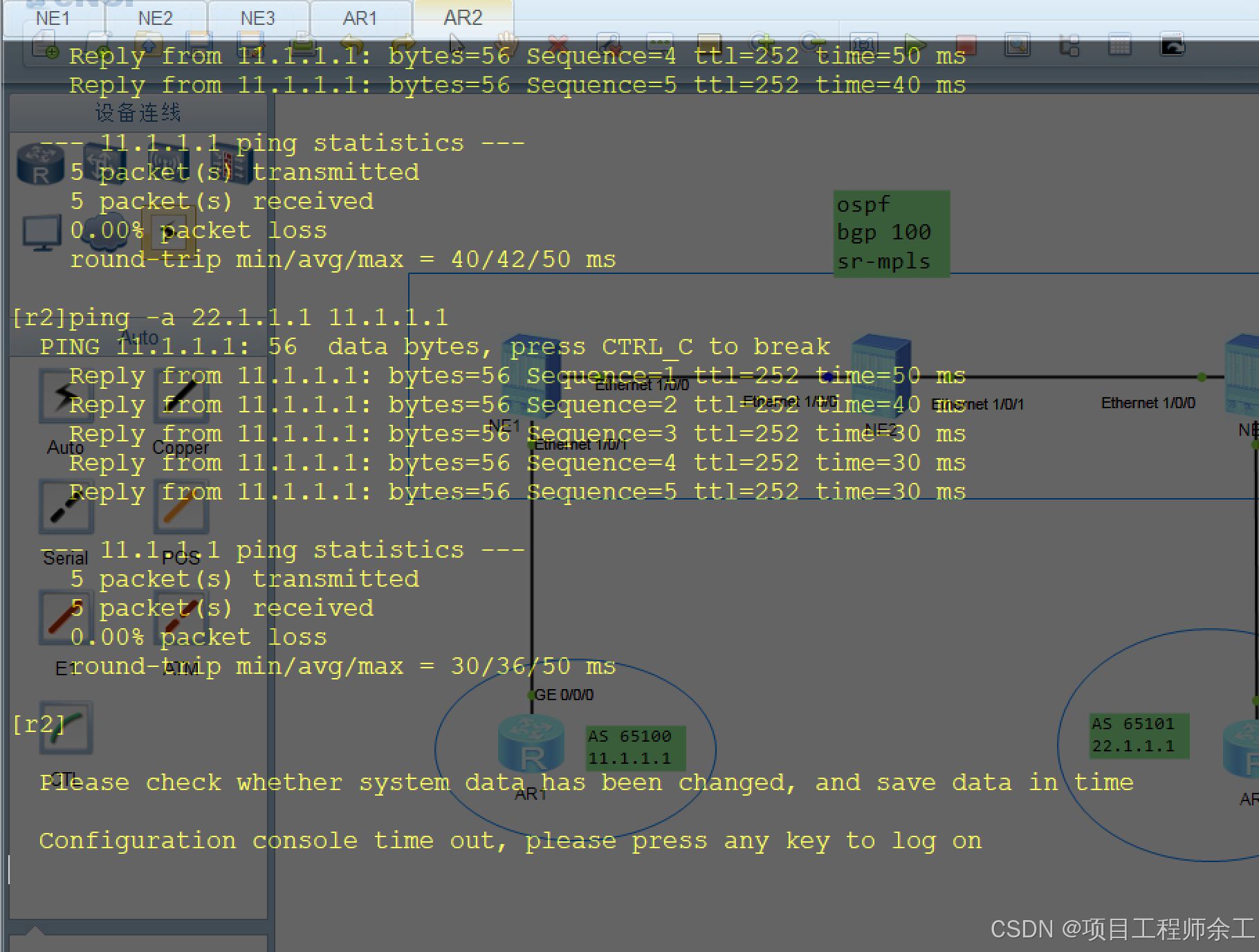Switch to the NE3 terminal tab

tap(259, 18)
